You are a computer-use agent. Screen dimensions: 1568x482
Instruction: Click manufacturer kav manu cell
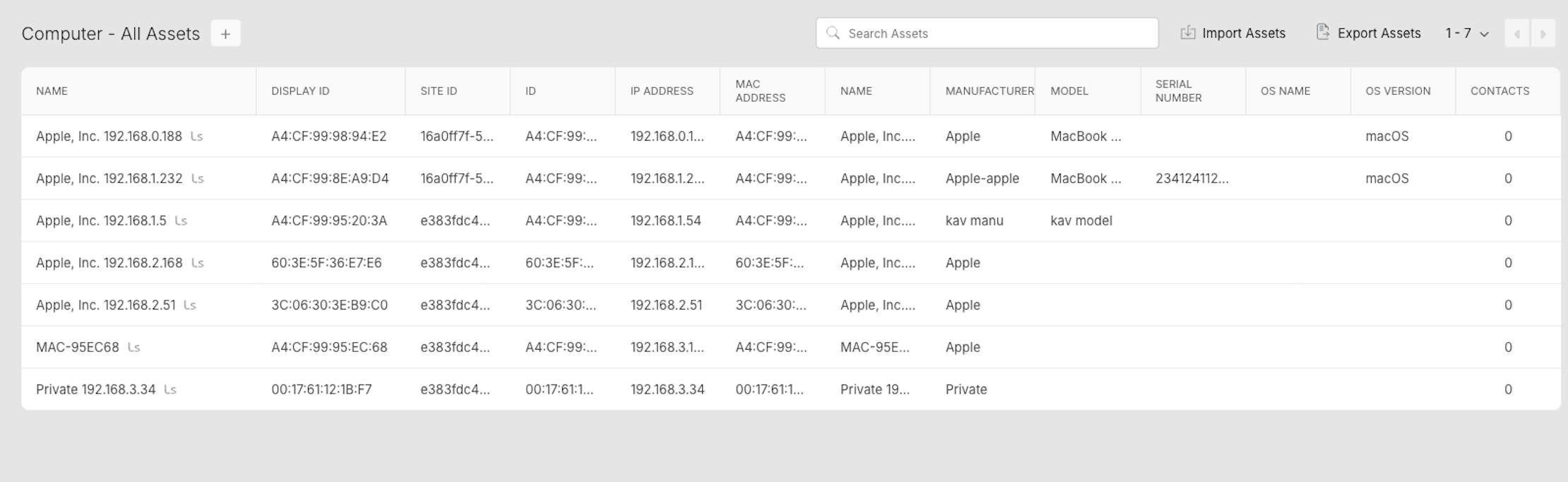coord(975,221)
